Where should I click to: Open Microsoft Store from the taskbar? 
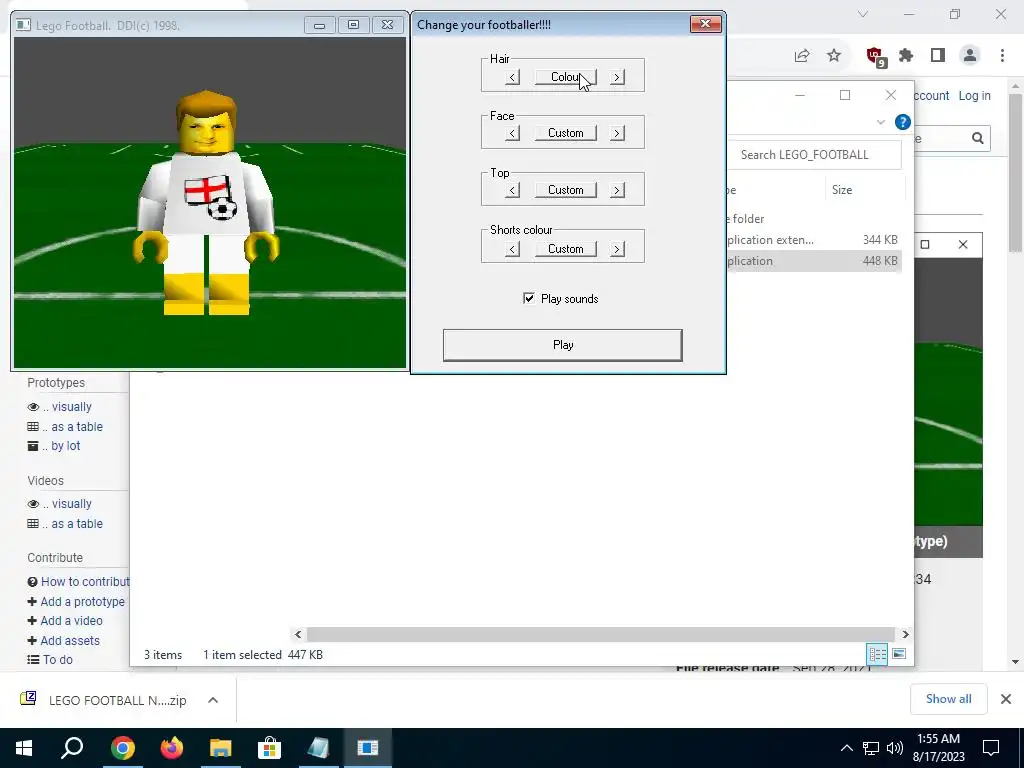(269, 748)
